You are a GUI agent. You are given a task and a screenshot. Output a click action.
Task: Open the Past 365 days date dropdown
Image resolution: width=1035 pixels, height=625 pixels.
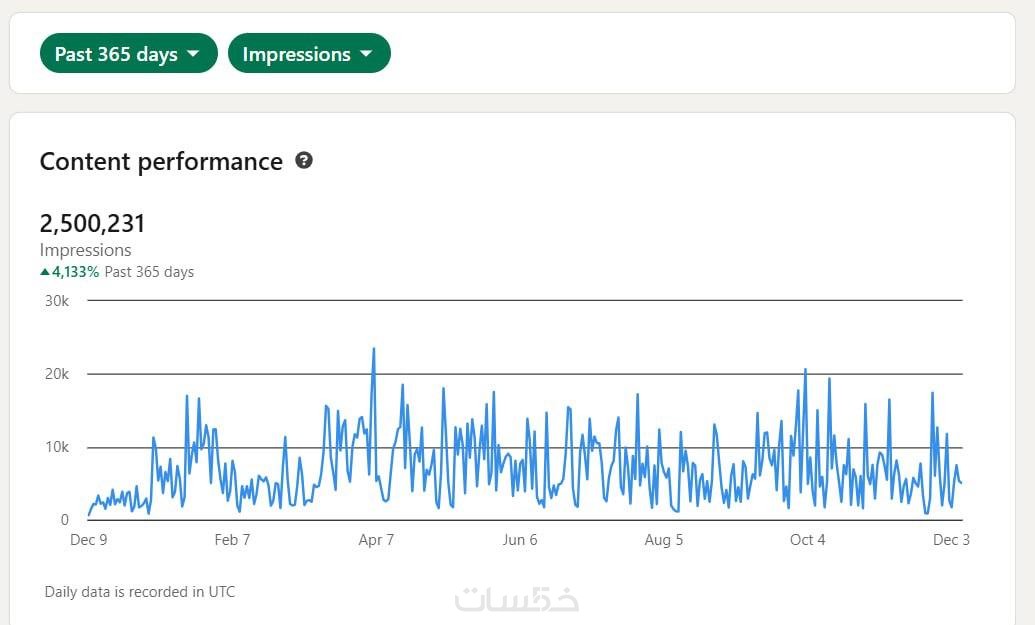[128, 54]
